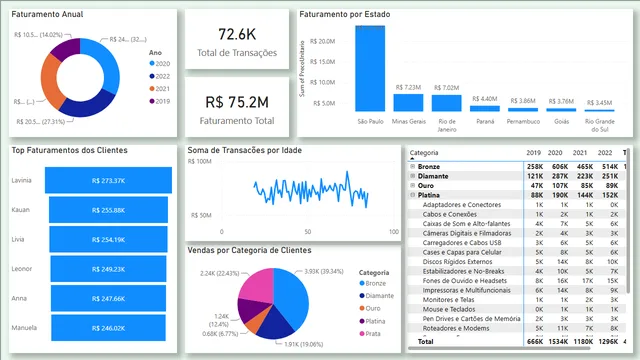
Task: Click the Soma de Transações por Idade title
Action: click(244, 150)
